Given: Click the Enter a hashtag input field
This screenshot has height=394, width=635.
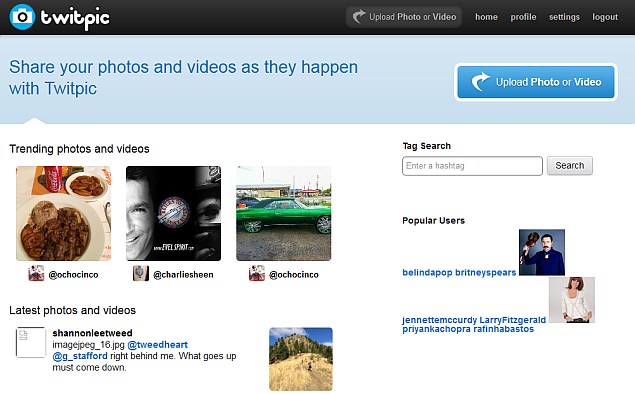Looking at the screenshot, I should pos(472,166).
